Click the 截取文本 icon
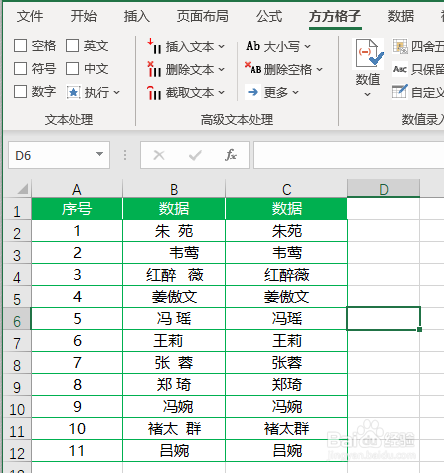This screenshot has height=473, width=444. click(x=155, y=92)
